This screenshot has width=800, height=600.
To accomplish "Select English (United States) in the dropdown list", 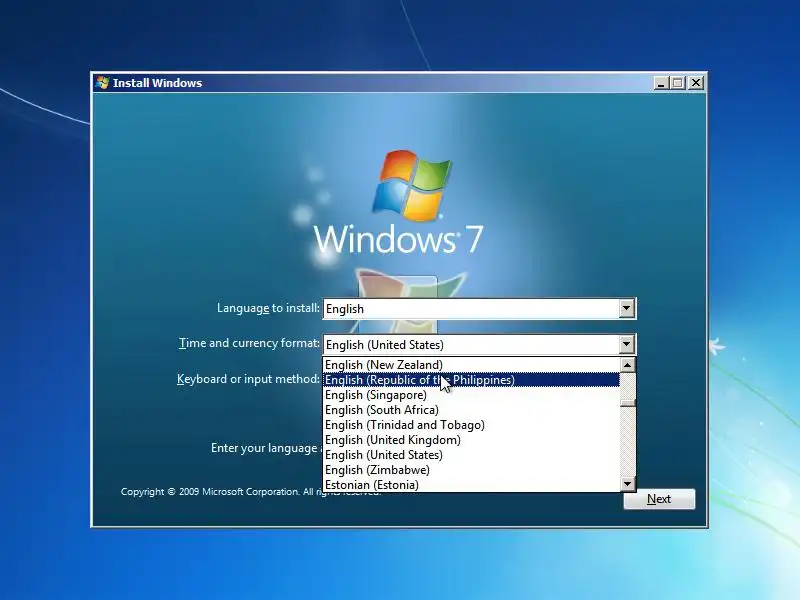I will tap(471, 455).
